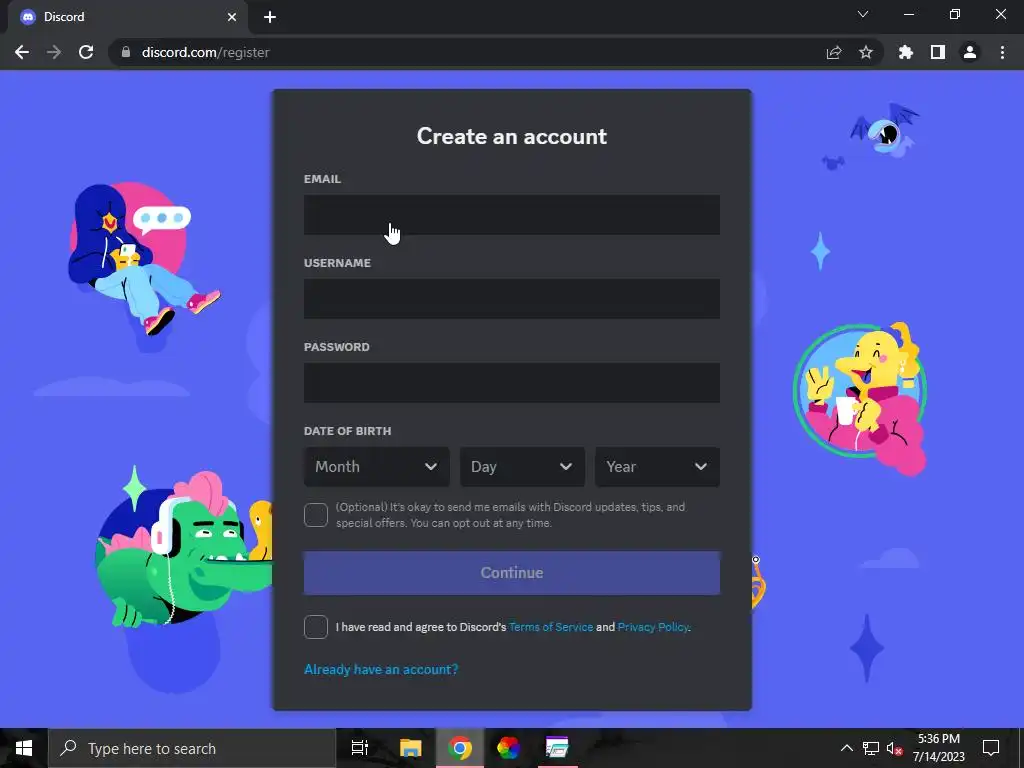Open the Year dropdown
1024x768 pixels.
657,467
